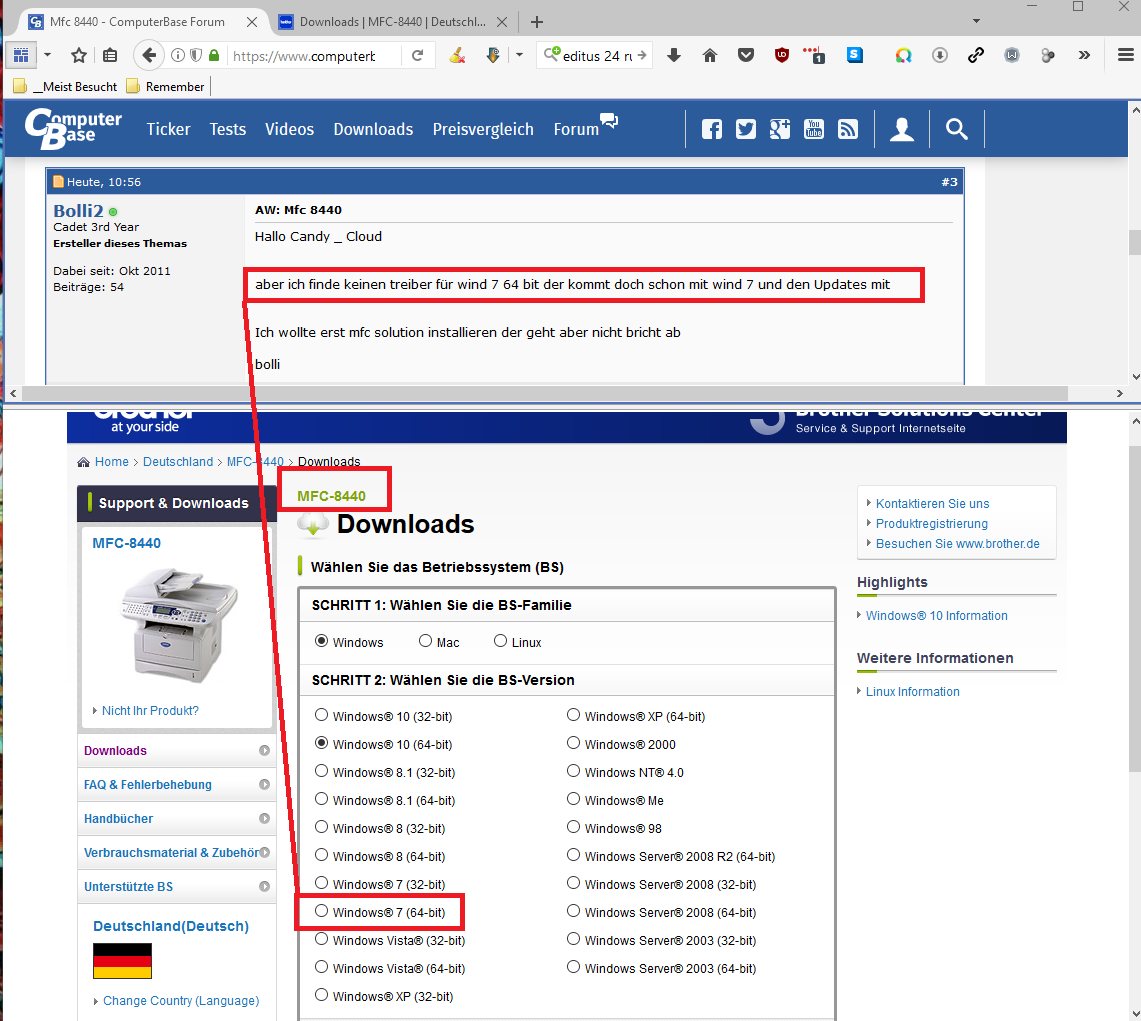Click the user account icon on ComputerBase
The width and height of the screenshot is (1141, 1021).
pos(902,130)
